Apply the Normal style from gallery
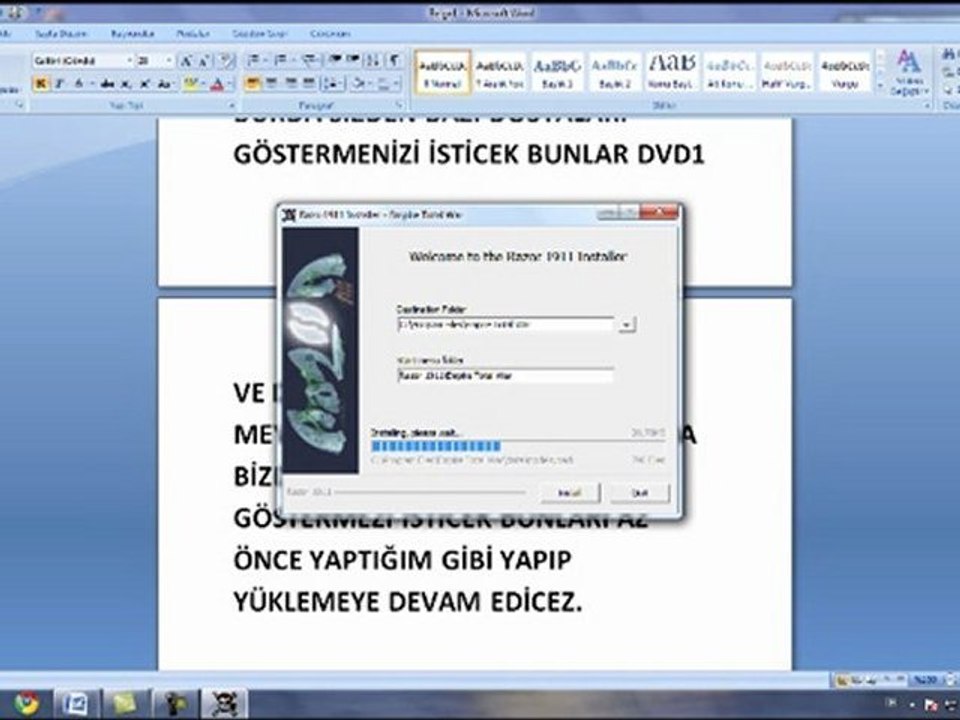 tap(443, 72)
